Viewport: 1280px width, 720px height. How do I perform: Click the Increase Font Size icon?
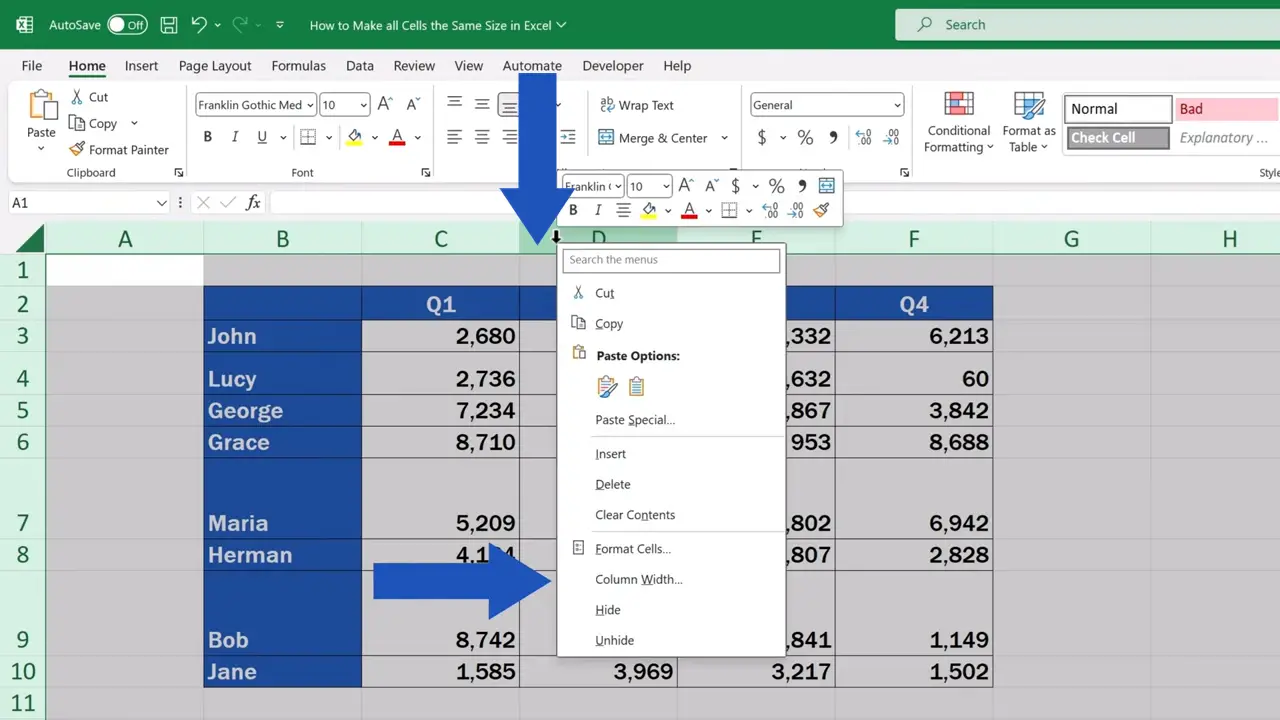click(384, 103)
